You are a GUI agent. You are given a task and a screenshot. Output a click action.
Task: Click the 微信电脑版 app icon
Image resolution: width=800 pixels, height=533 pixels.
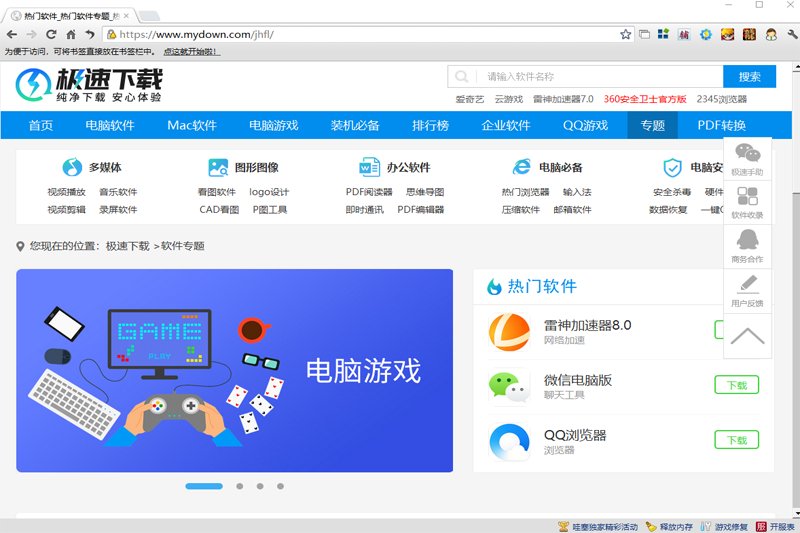[509, 387]
